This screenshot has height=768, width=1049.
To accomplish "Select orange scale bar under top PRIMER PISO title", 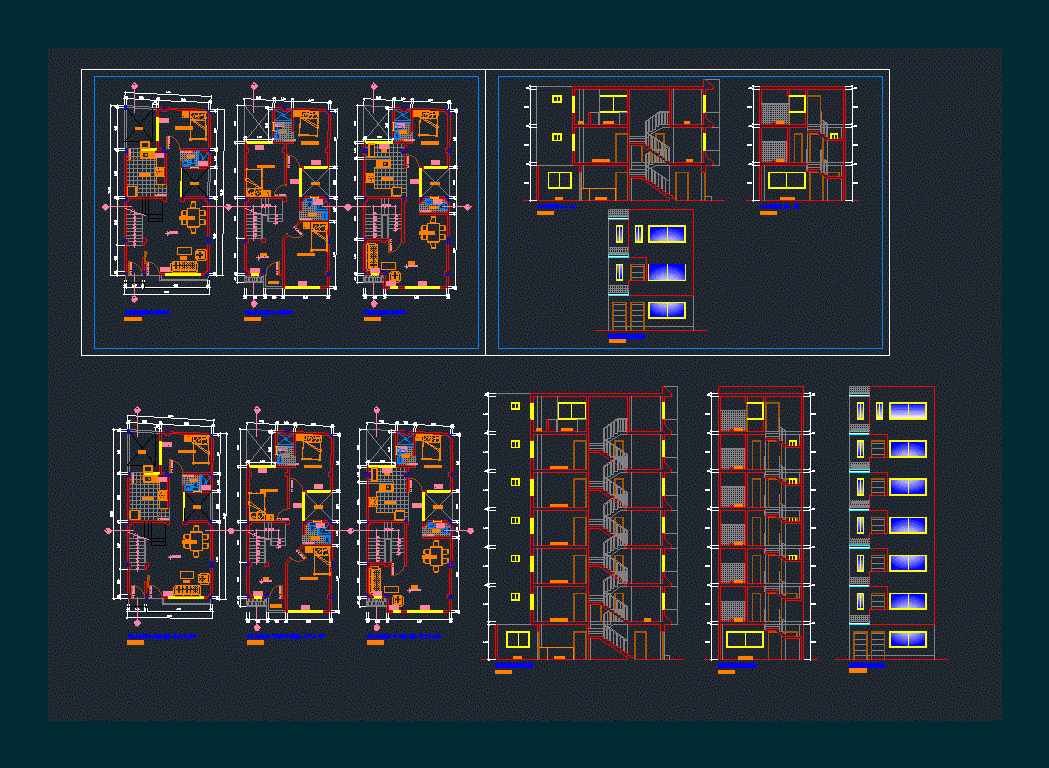I will click(132, 320).
